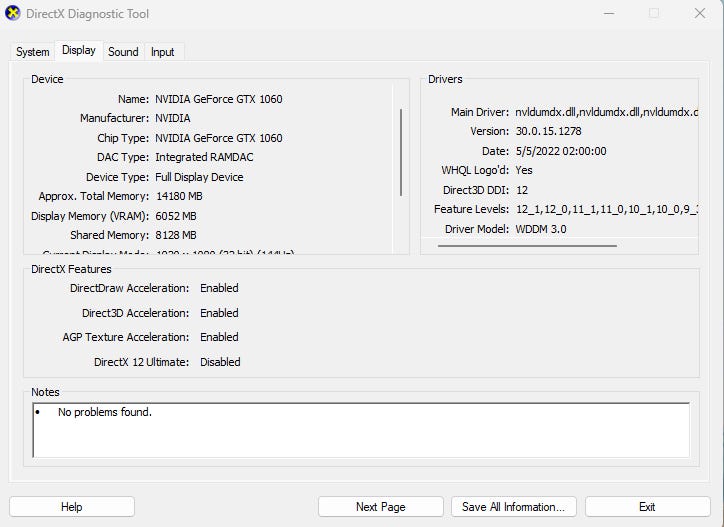Click 'Full Display Device' value
The height and width of the screenshot is (527, 724).
click(x=199, y=177)
